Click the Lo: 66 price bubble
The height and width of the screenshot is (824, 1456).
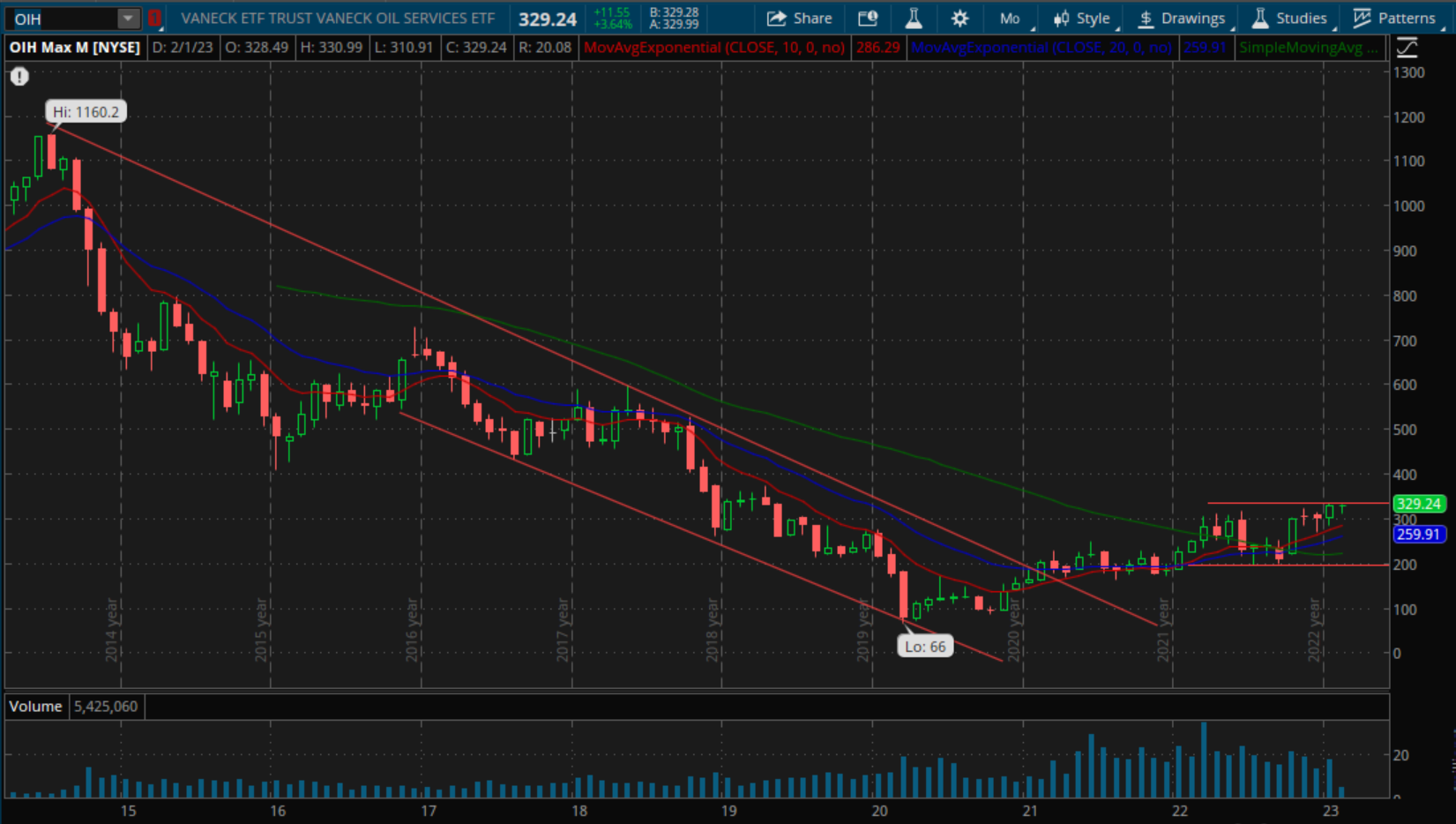point(924,647)
